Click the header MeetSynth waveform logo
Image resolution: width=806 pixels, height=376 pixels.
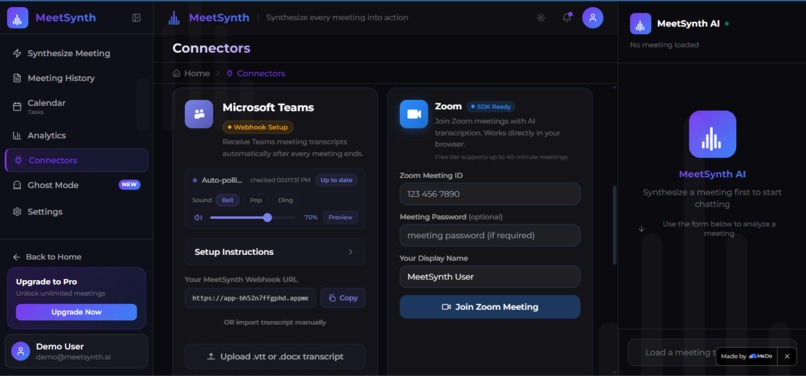point(174,18)
